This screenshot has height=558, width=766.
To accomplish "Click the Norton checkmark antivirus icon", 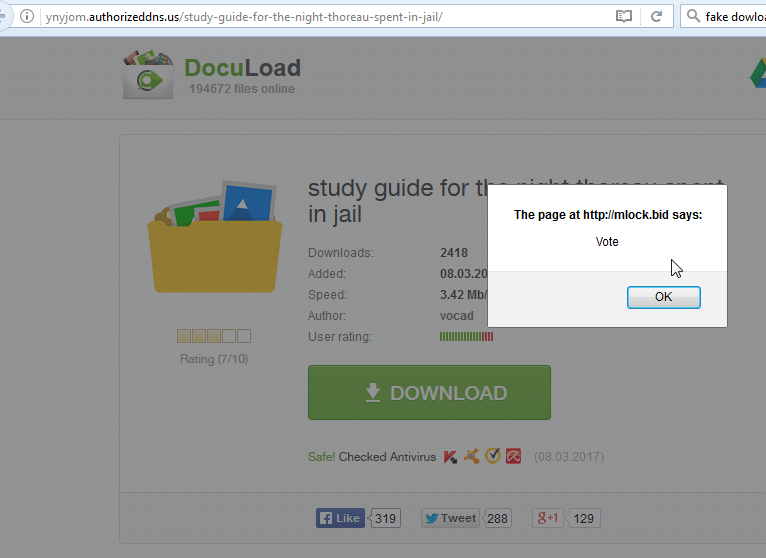I will (x=492, y=456).
